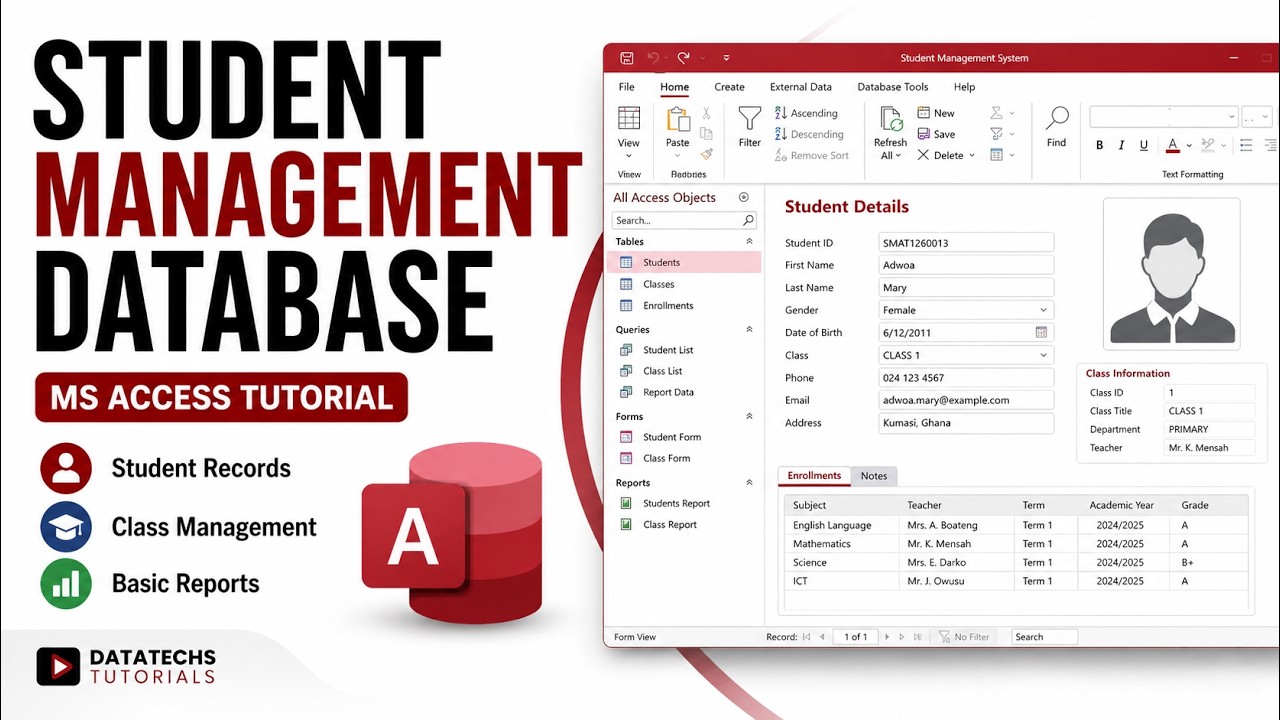The height and width of the screenshot is (720, 1280).
Task: Open the Help tab
Action: 964,87
